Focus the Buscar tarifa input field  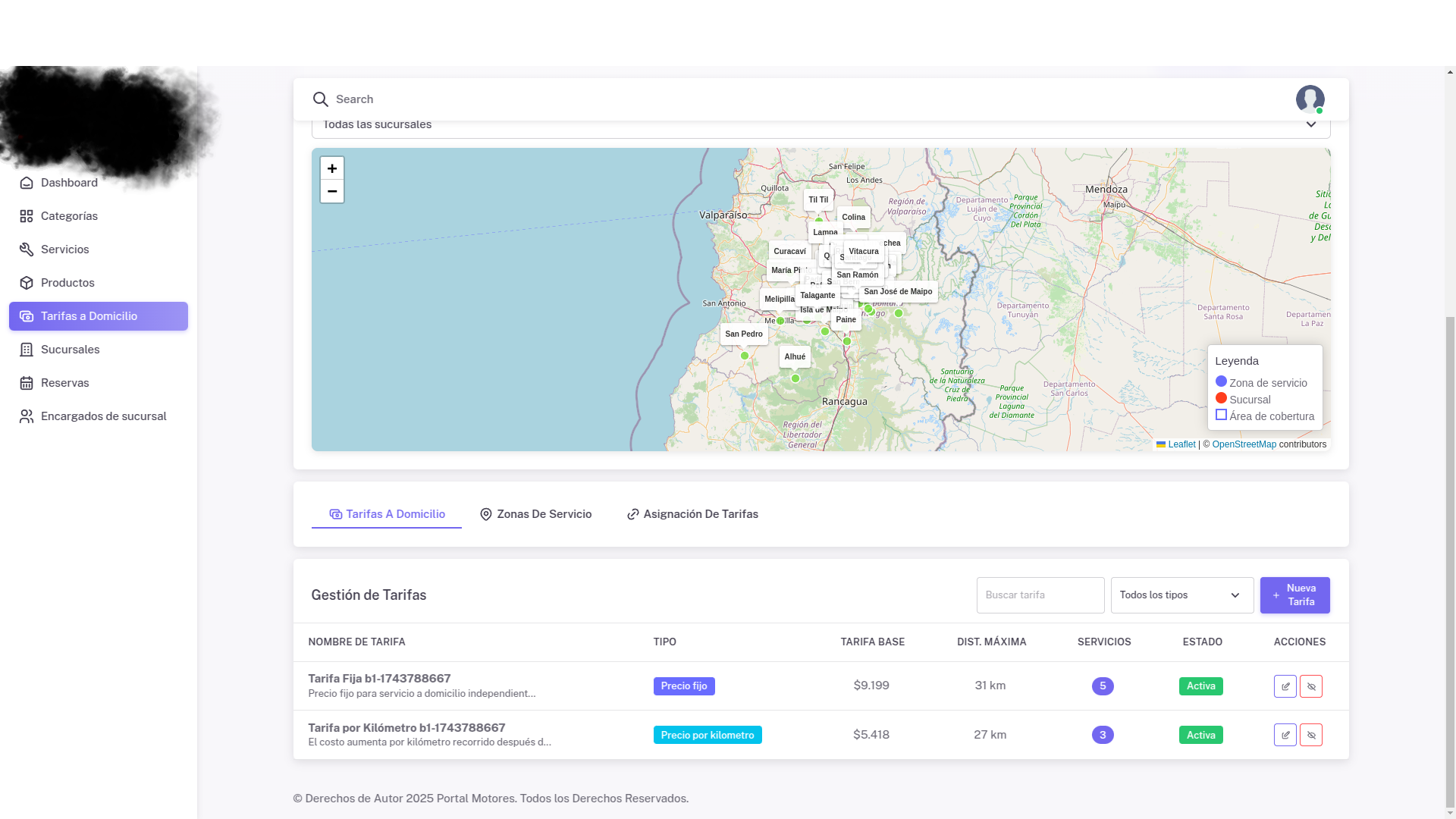[1040, 595]
